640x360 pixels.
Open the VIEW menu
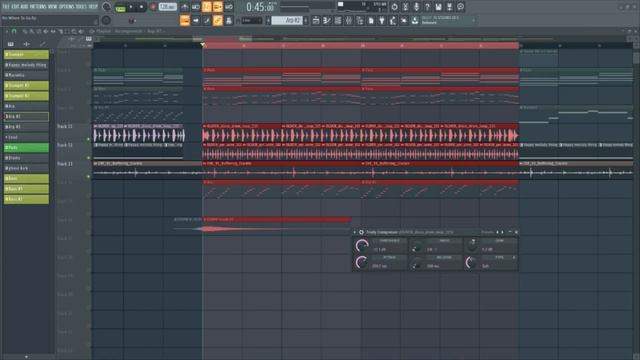[52, 7]
